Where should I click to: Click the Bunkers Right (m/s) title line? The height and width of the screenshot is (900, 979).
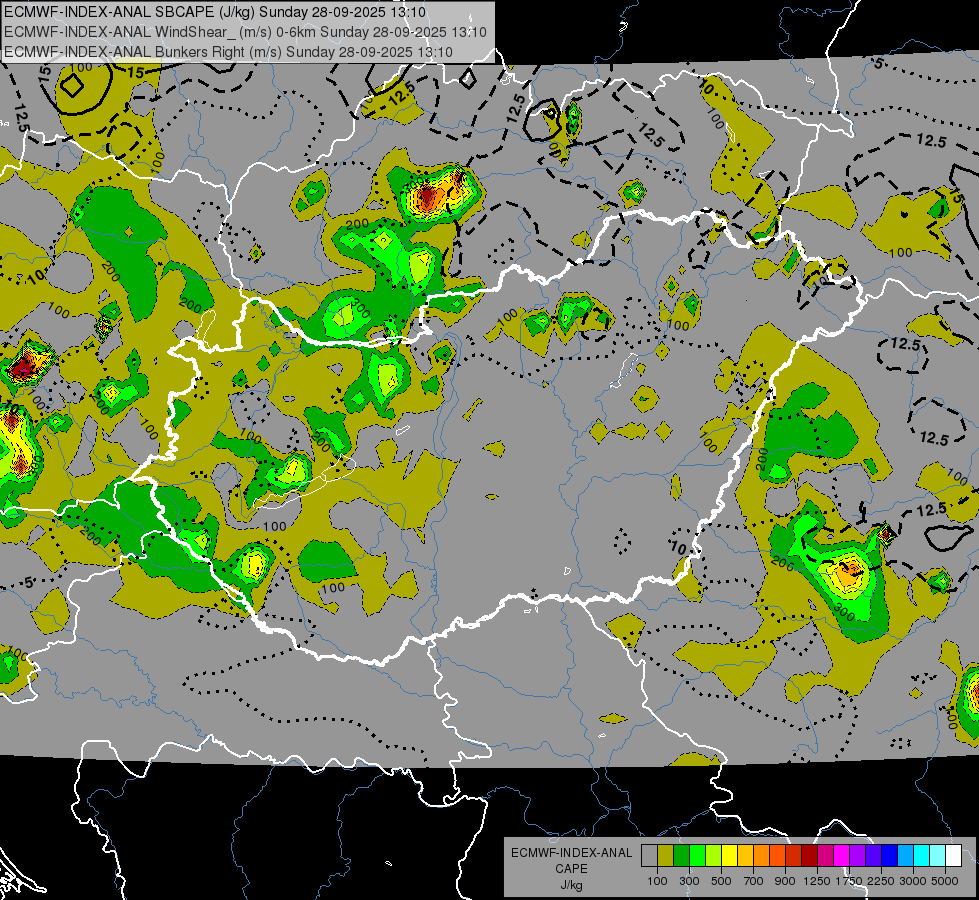[x=228, y=52]
